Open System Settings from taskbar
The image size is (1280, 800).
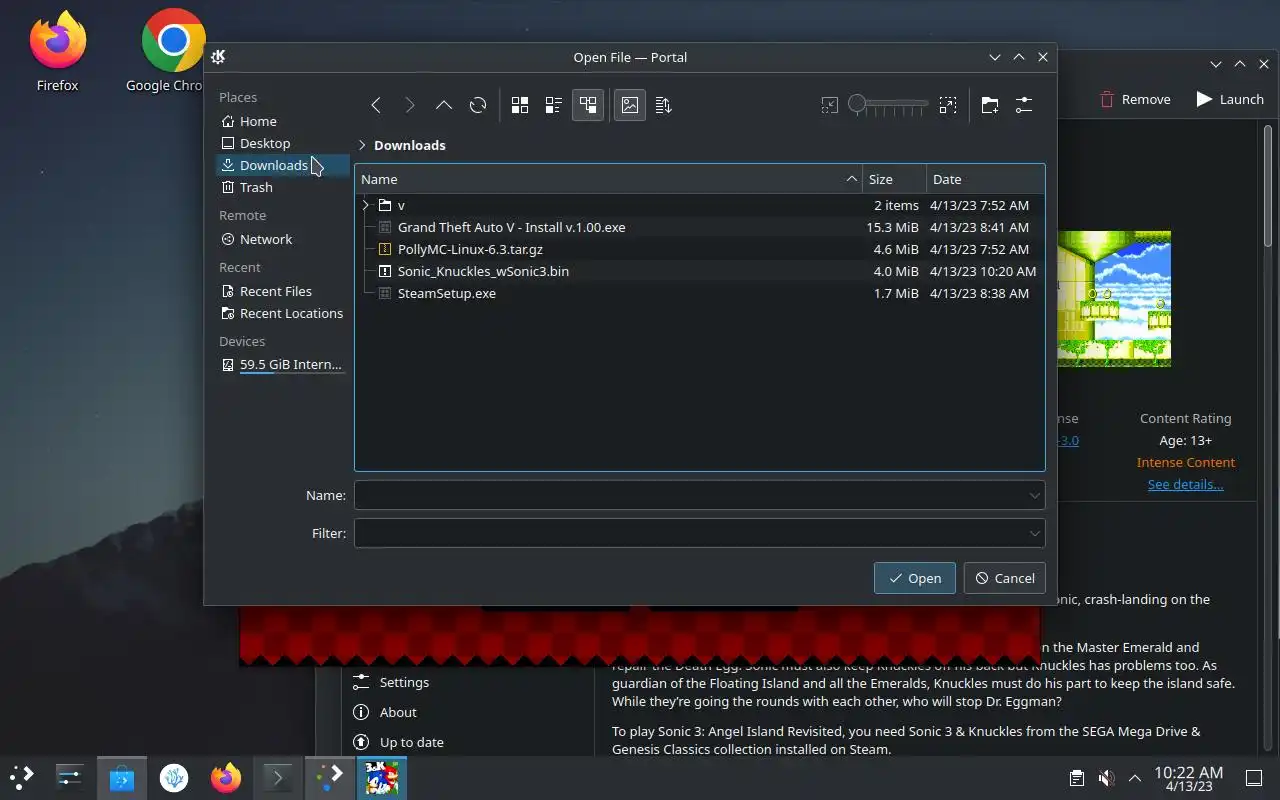click(x=70, y=777)
